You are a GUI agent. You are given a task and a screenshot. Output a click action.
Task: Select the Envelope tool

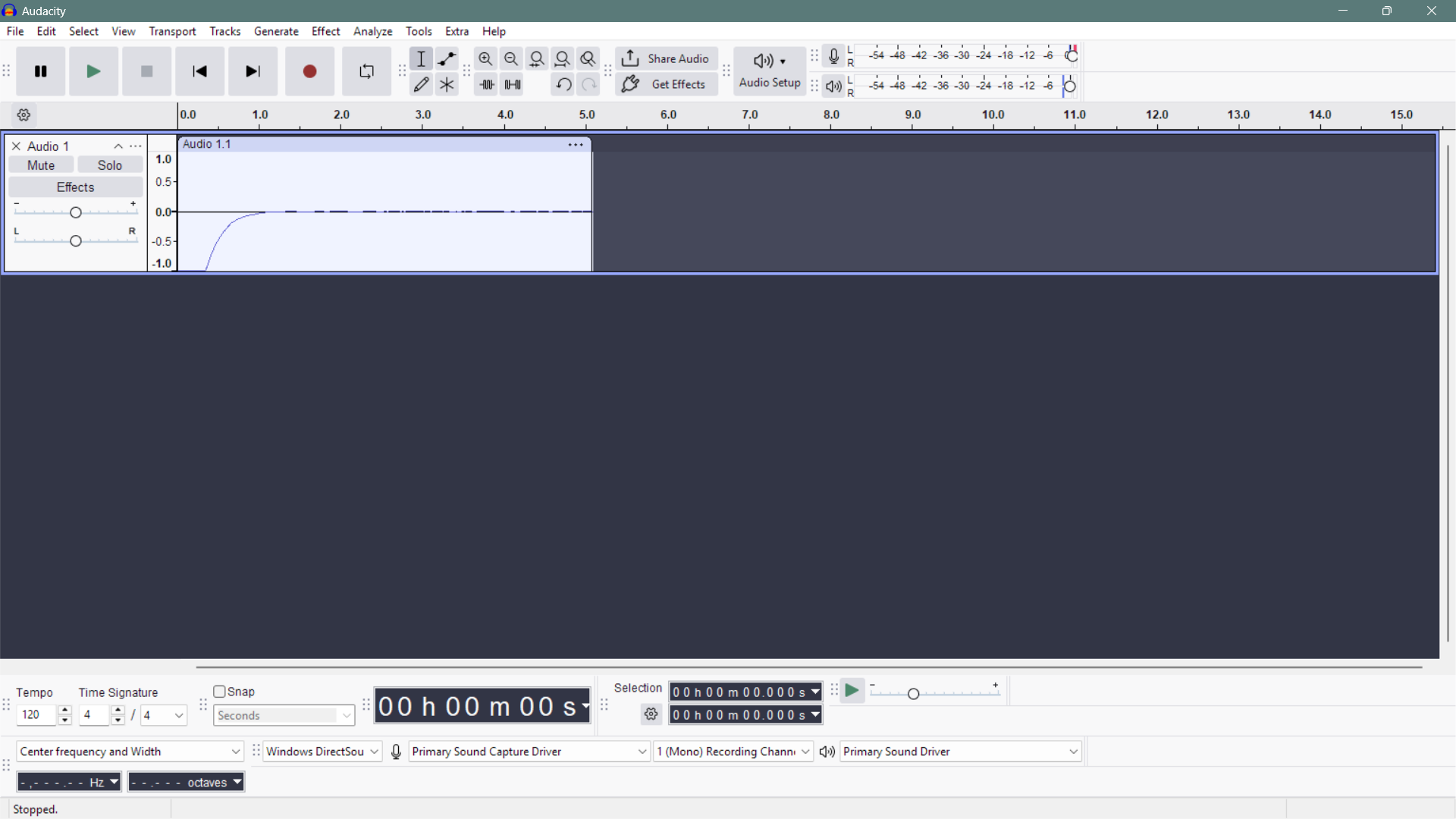point(447,59)
